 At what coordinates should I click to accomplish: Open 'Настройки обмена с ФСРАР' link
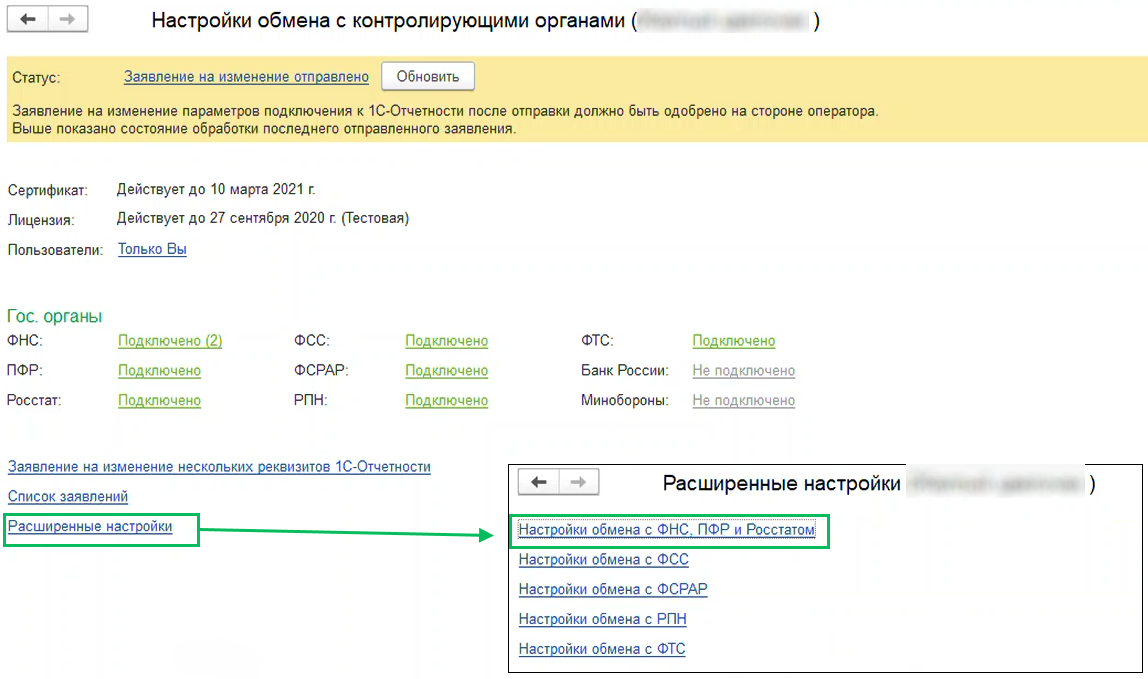614,589
